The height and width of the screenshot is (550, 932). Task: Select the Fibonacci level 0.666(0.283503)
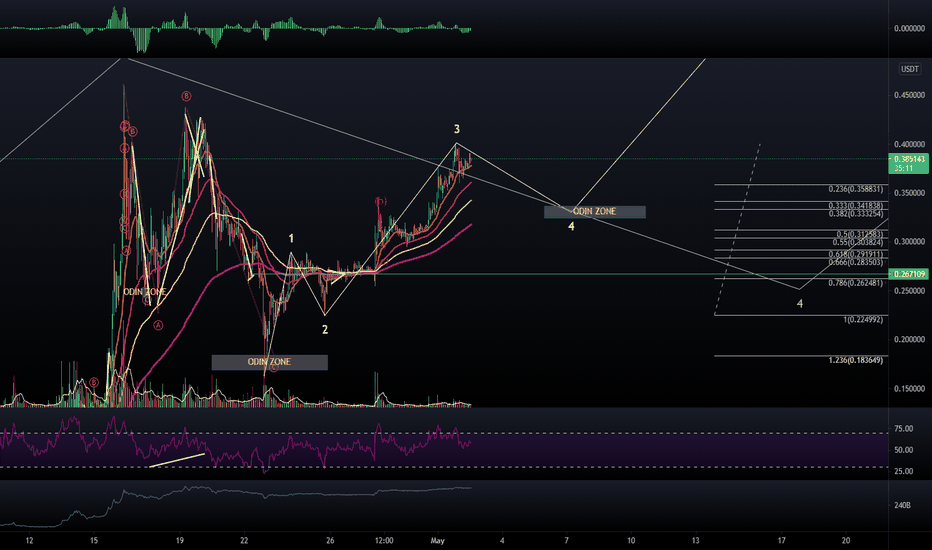(855, 262)
